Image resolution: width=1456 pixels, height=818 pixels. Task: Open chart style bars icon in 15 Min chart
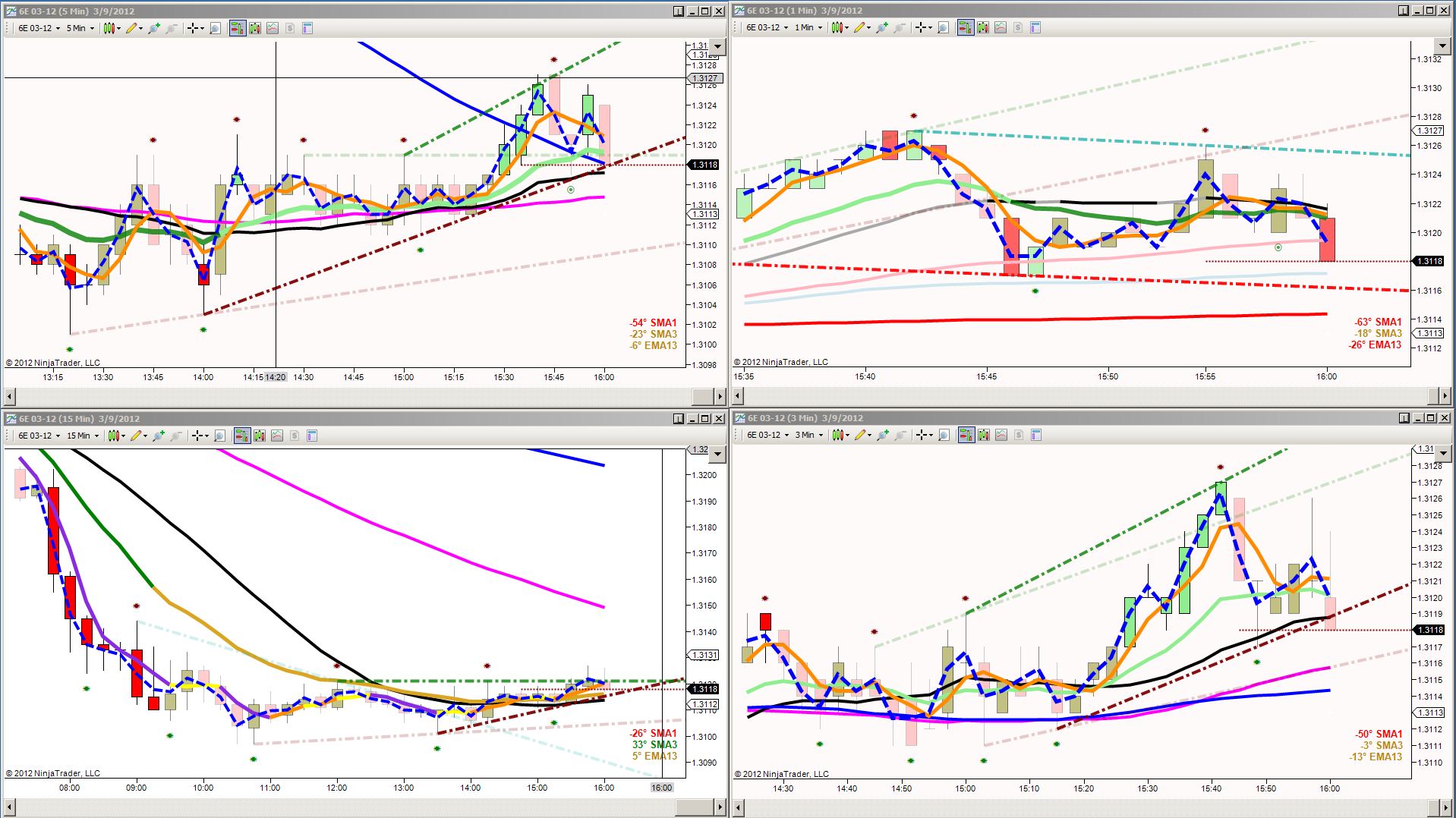[x=115, y=436]
